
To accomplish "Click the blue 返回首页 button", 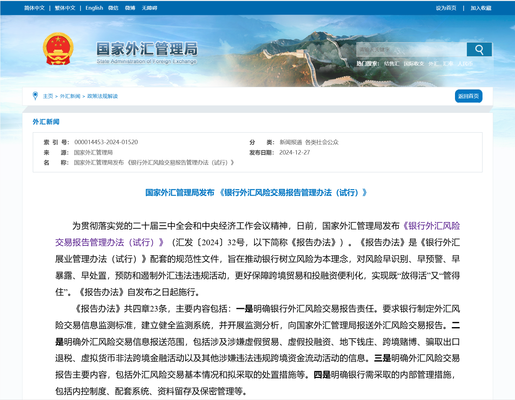I will point(468,96).
